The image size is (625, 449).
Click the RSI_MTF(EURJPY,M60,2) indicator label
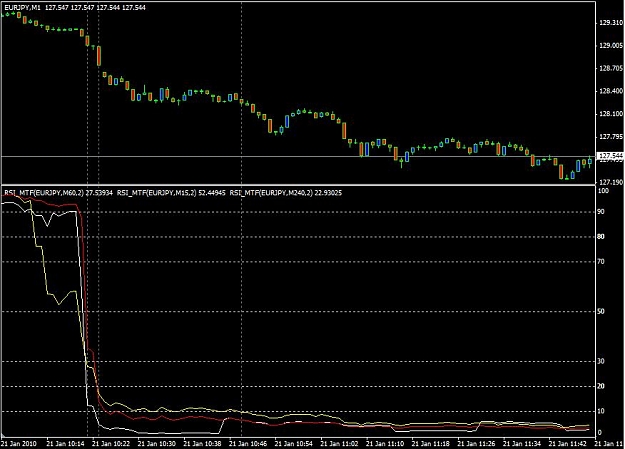[44, 193]
